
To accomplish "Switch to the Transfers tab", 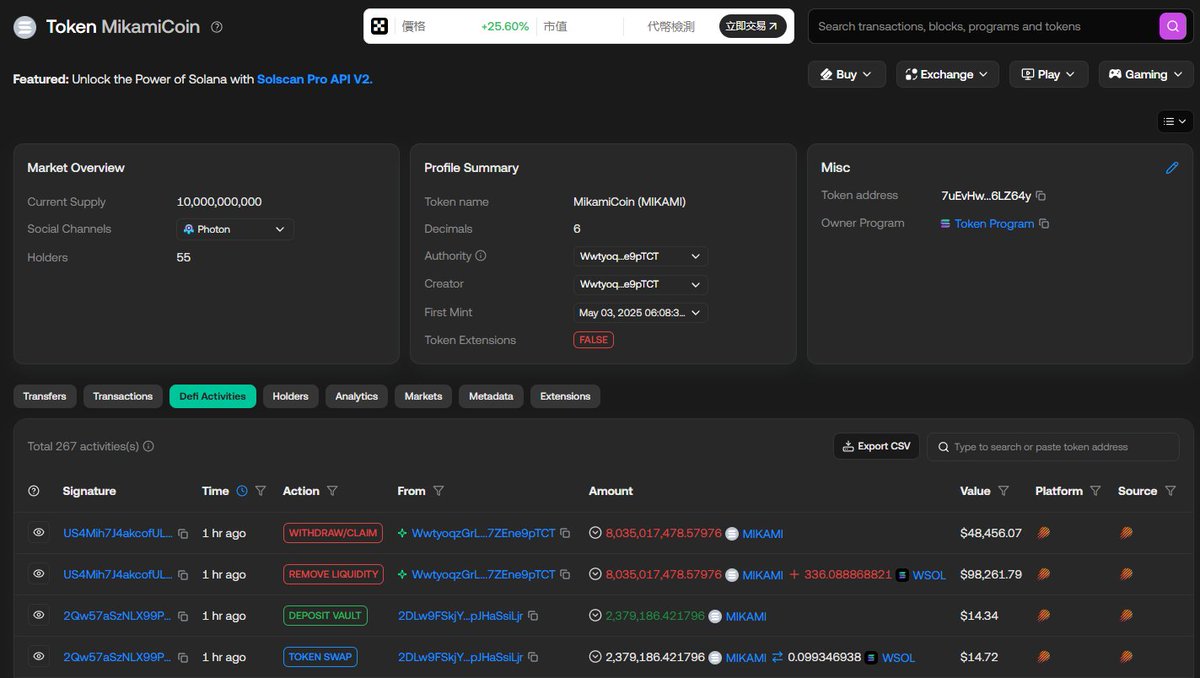I will 45,396.
